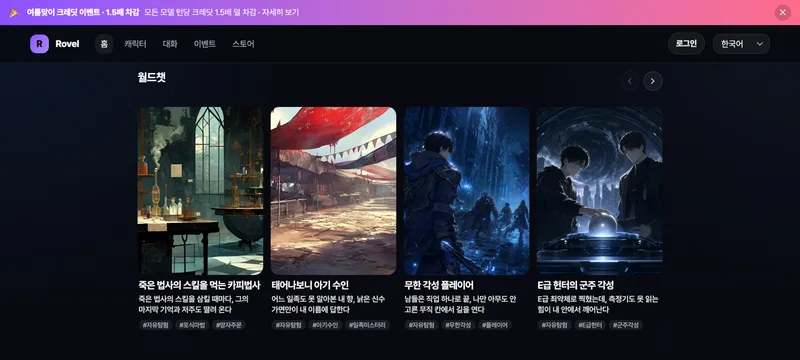Click the 월드챗 section heading
The height and width of the screenshot is (360, 800).
click(x=152, y=78)
